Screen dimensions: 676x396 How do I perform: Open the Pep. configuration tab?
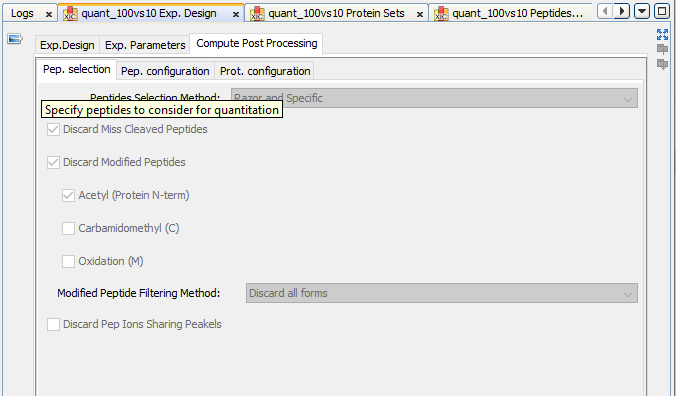pyautogui.click(x=165, y=71)
